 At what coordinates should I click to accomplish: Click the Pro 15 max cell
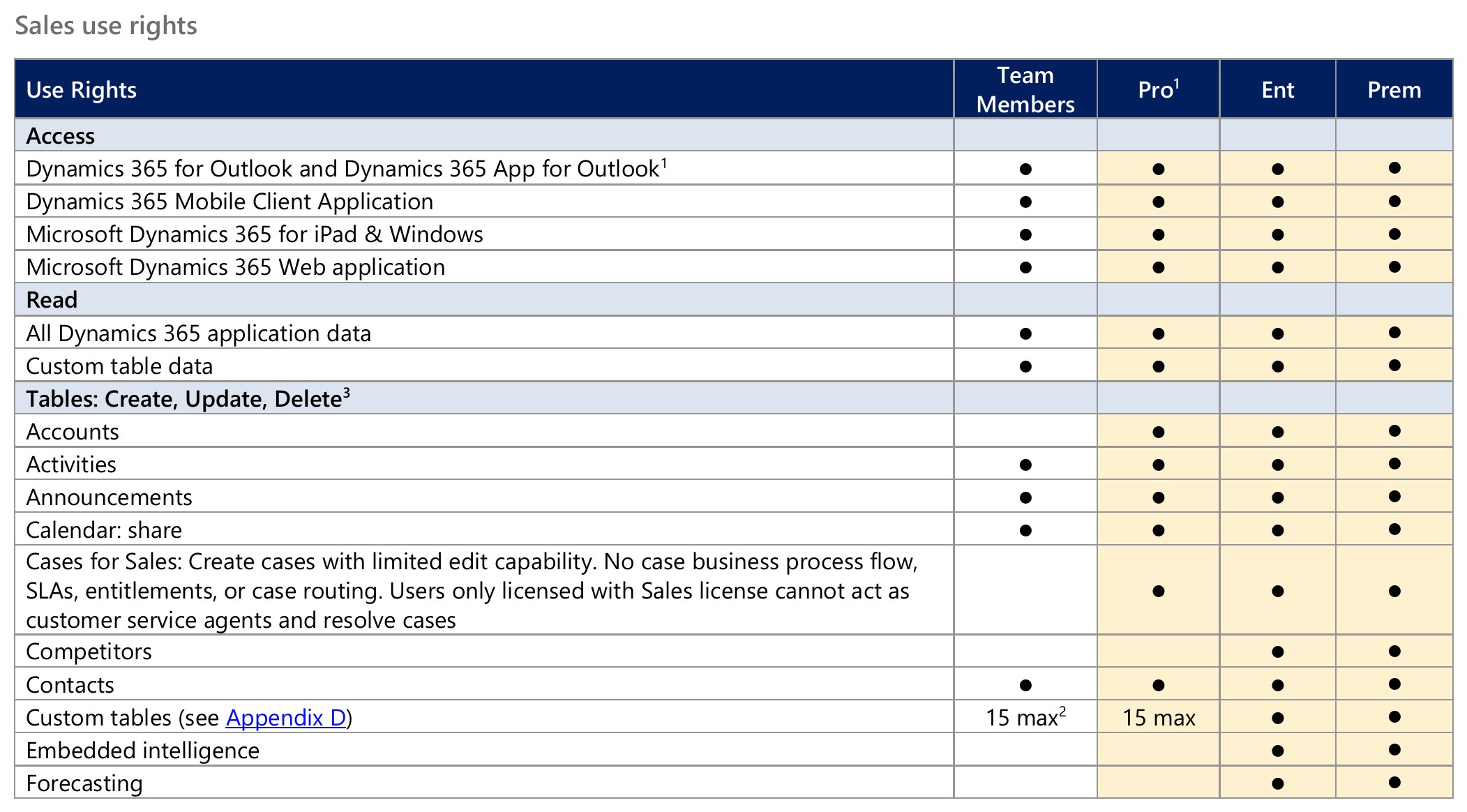click(x=1158, y=718)
